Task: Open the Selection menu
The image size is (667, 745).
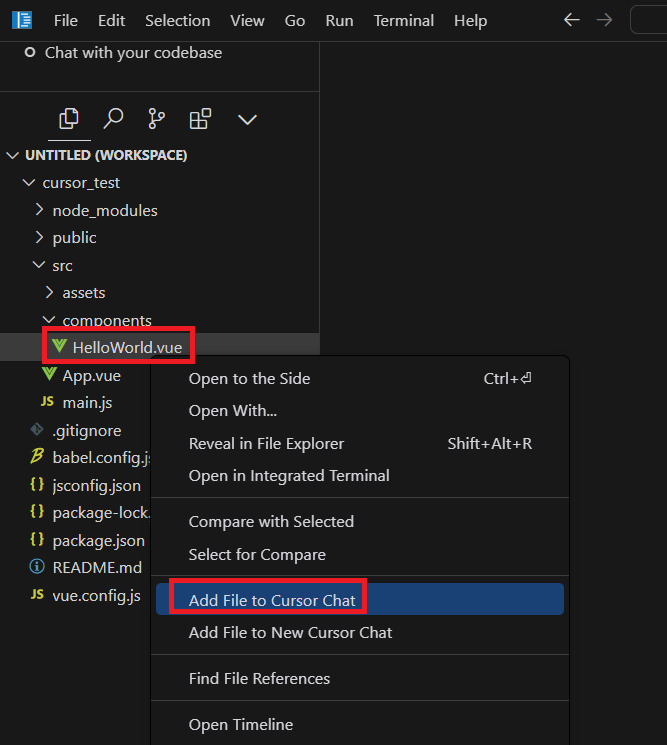Action: [178, 21]
